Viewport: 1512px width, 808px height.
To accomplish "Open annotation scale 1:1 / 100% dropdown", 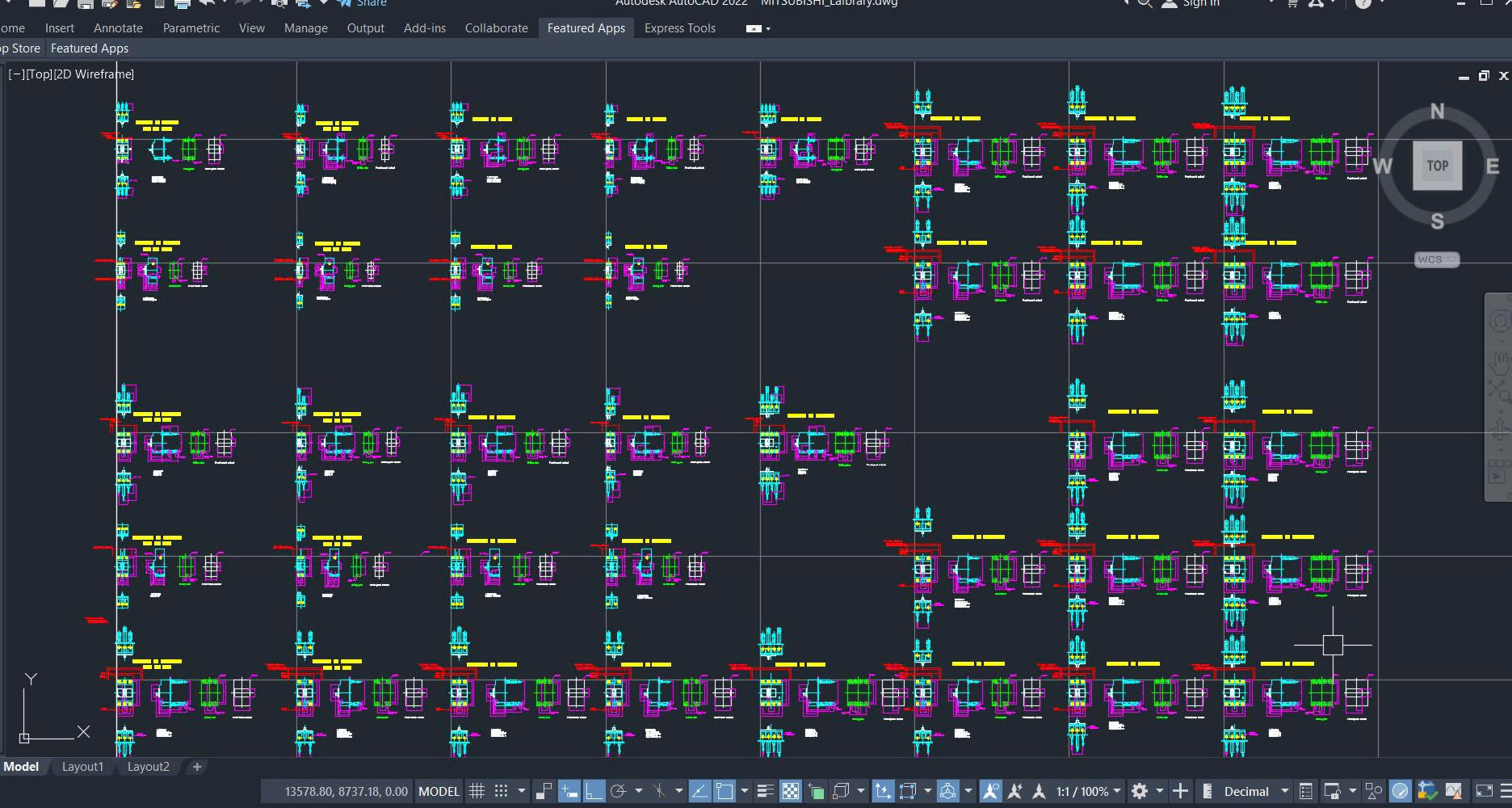I will click(1090, 791).
